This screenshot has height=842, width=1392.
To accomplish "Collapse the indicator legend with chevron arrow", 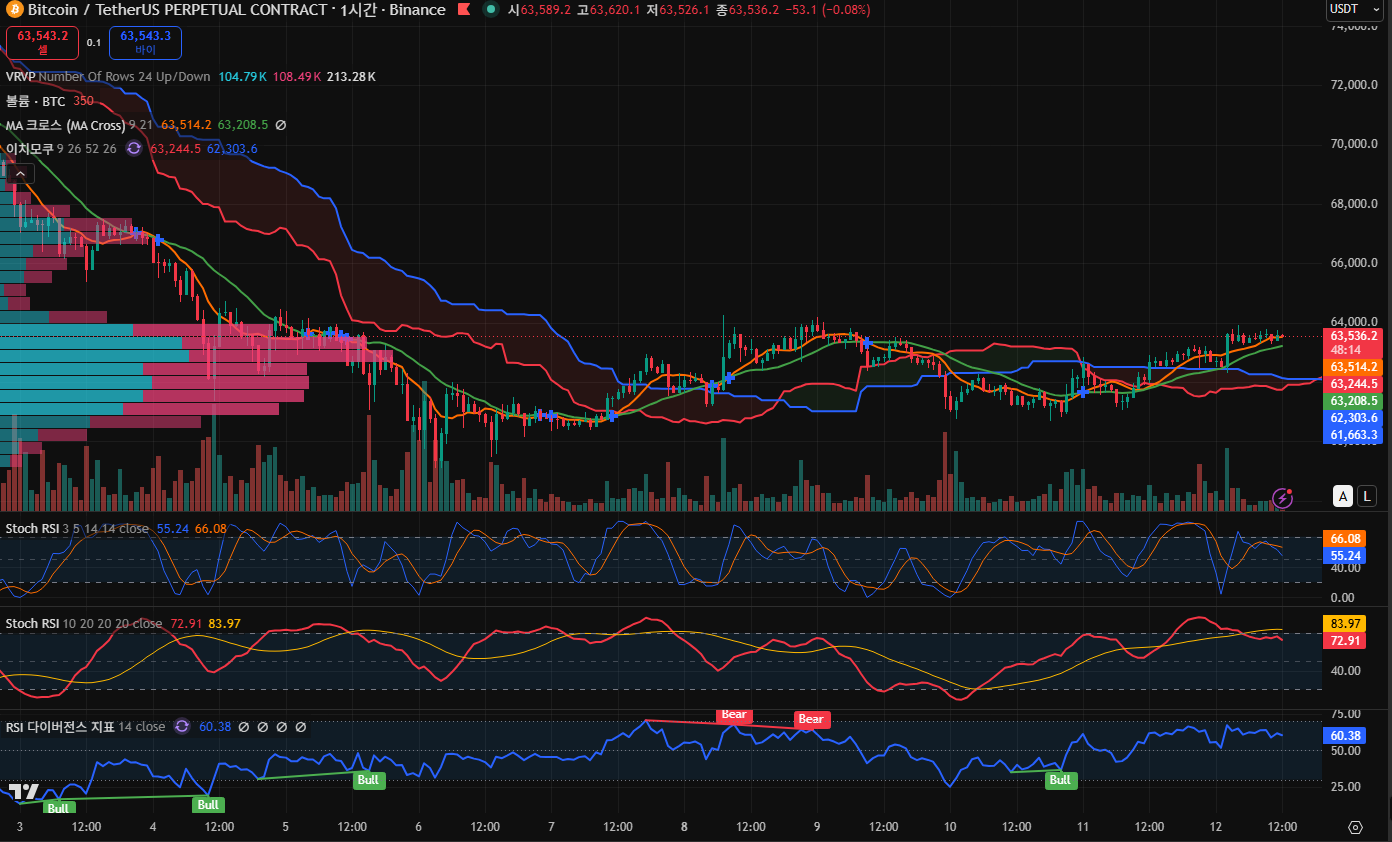I will point(21,174).
